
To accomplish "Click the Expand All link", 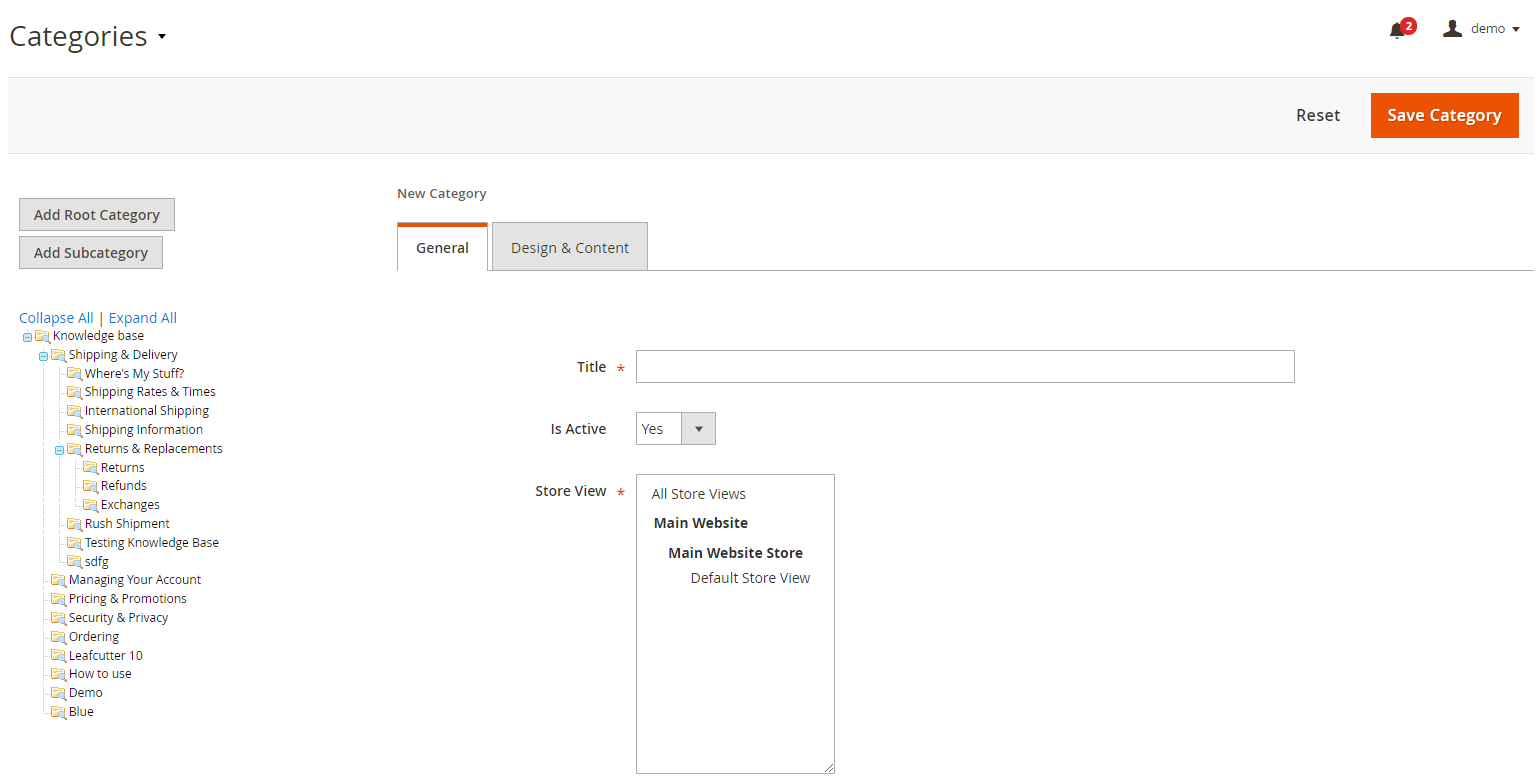I will [x=143, y=318].
